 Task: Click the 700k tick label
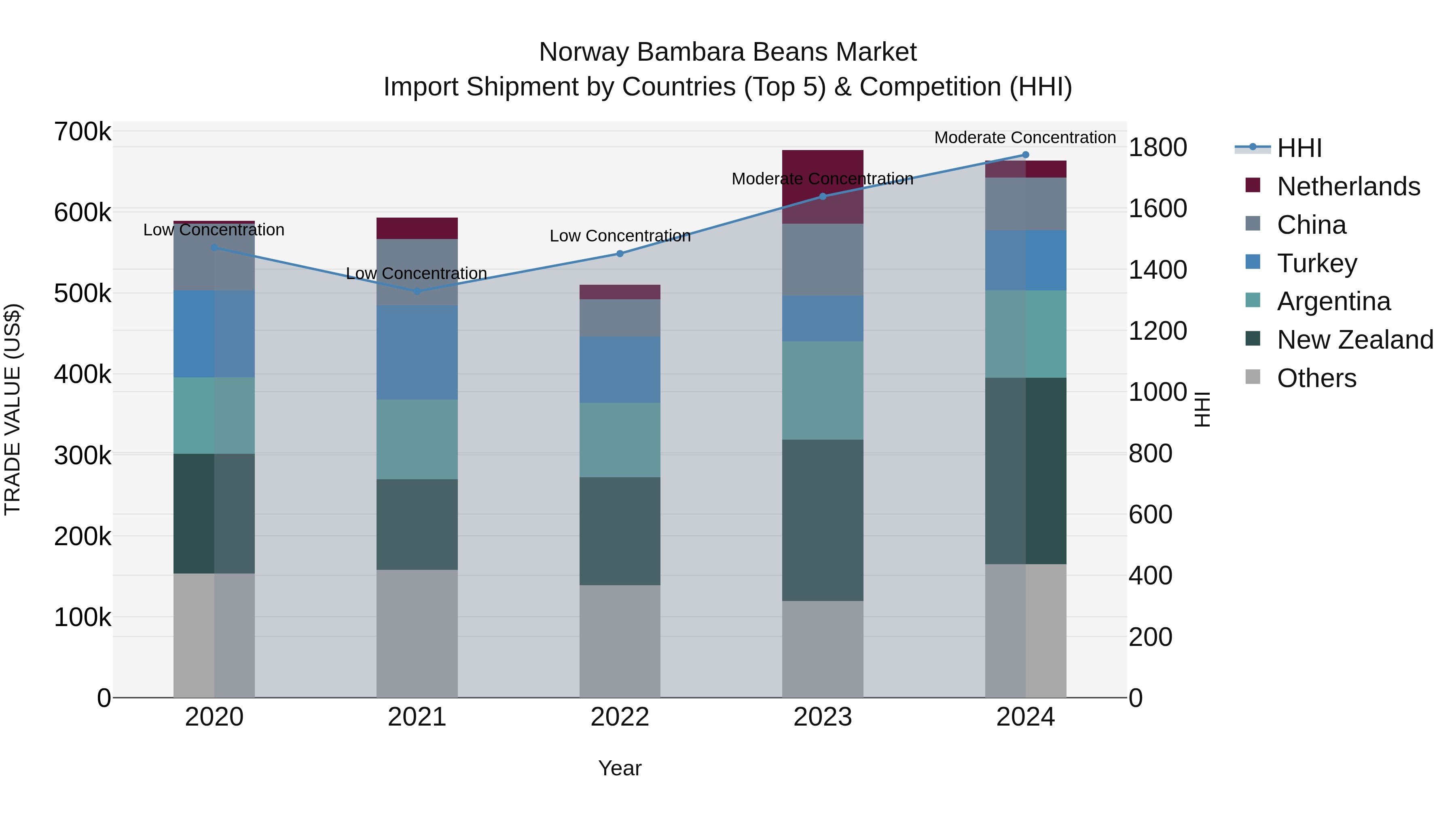point(83,132)
